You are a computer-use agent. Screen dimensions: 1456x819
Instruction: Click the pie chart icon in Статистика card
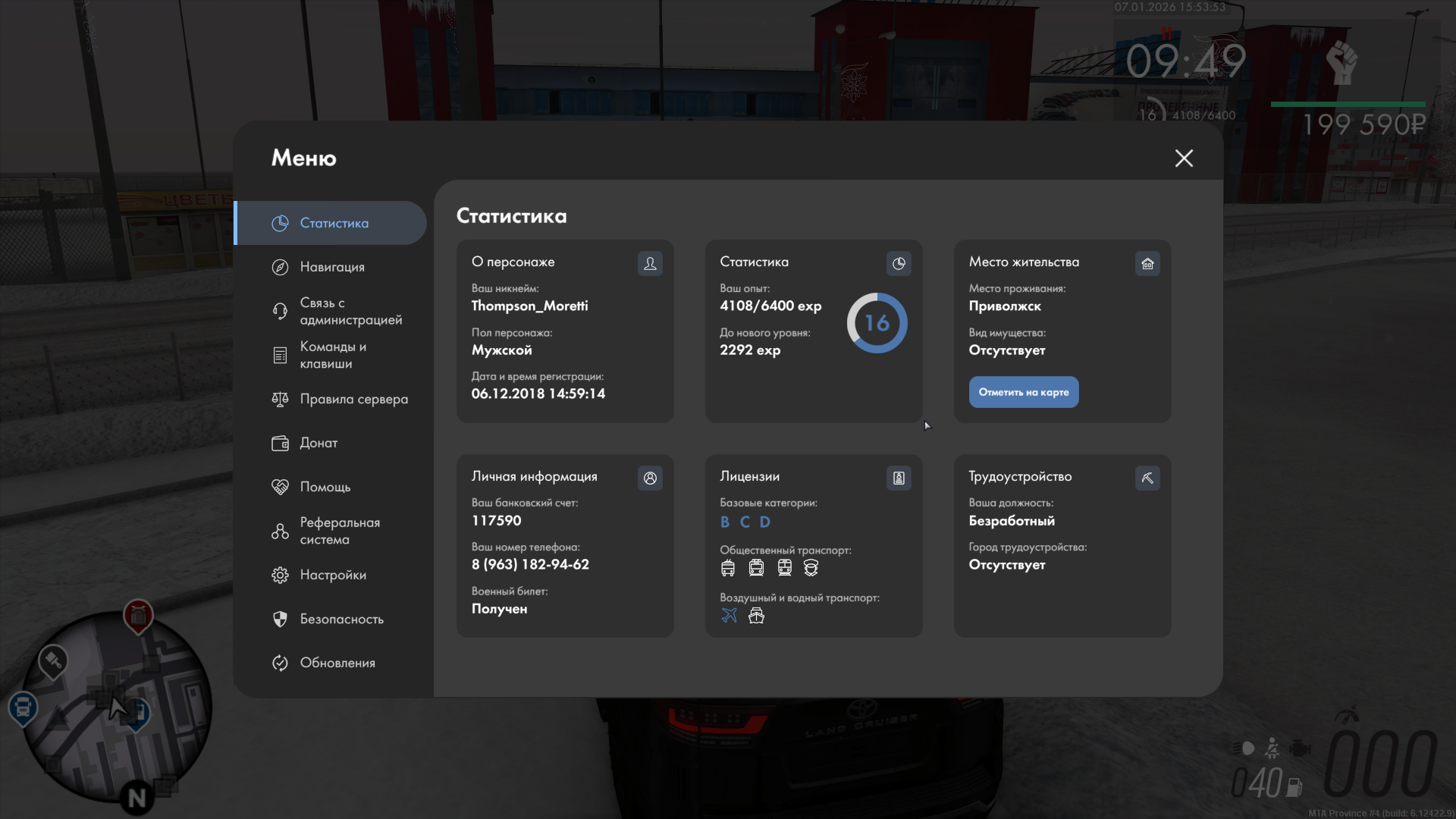899,263
